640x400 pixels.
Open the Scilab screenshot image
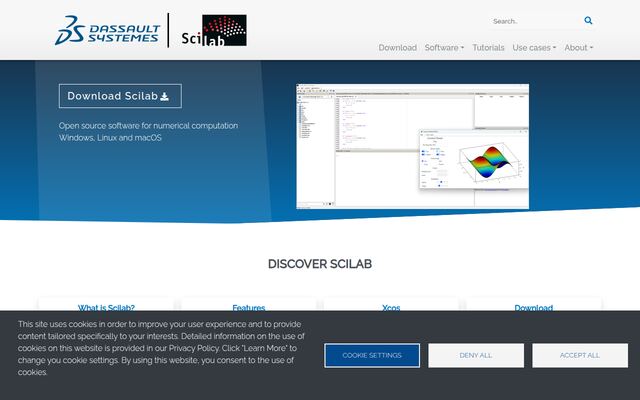412,147
